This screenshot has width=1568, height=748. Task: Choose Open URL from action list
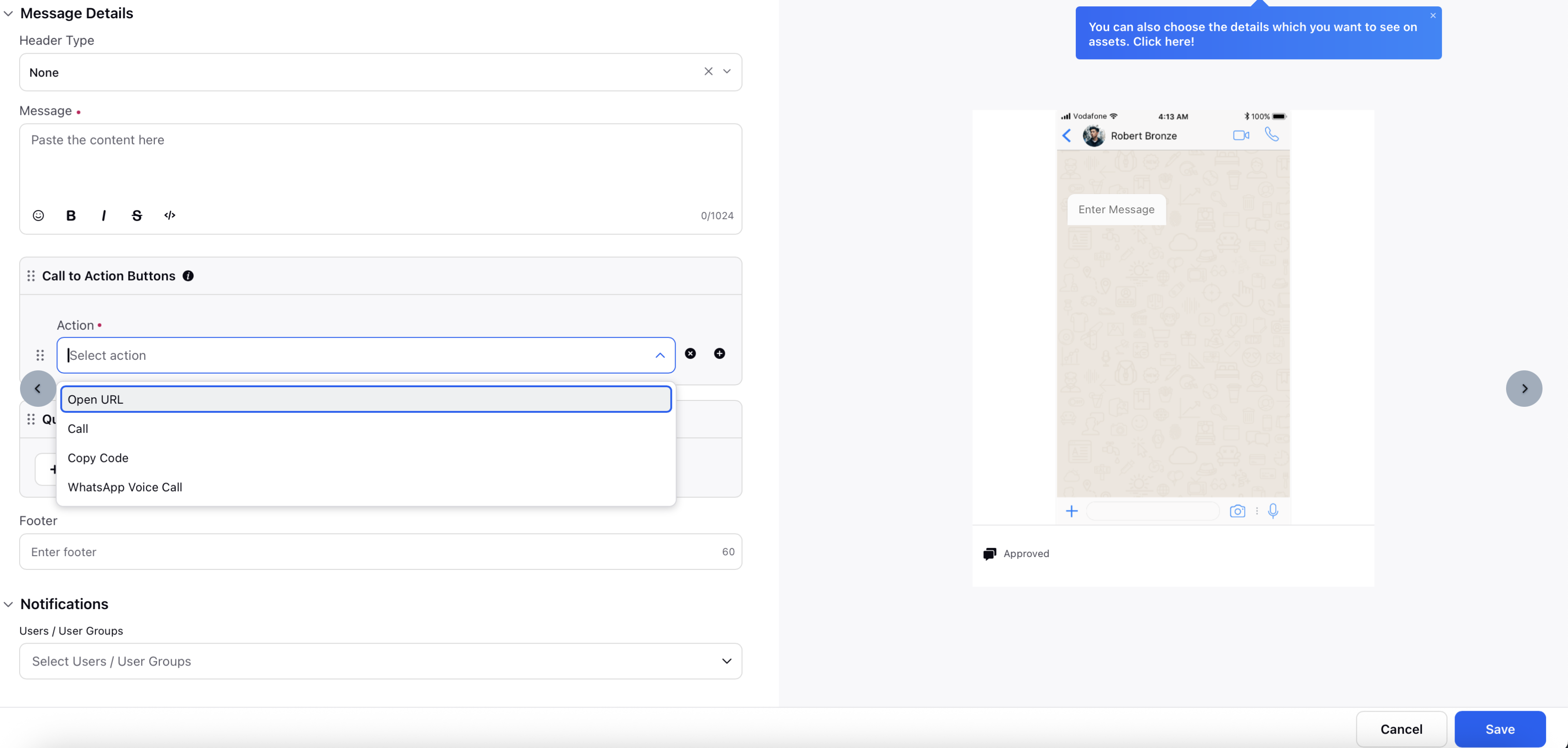coord(366,400)
